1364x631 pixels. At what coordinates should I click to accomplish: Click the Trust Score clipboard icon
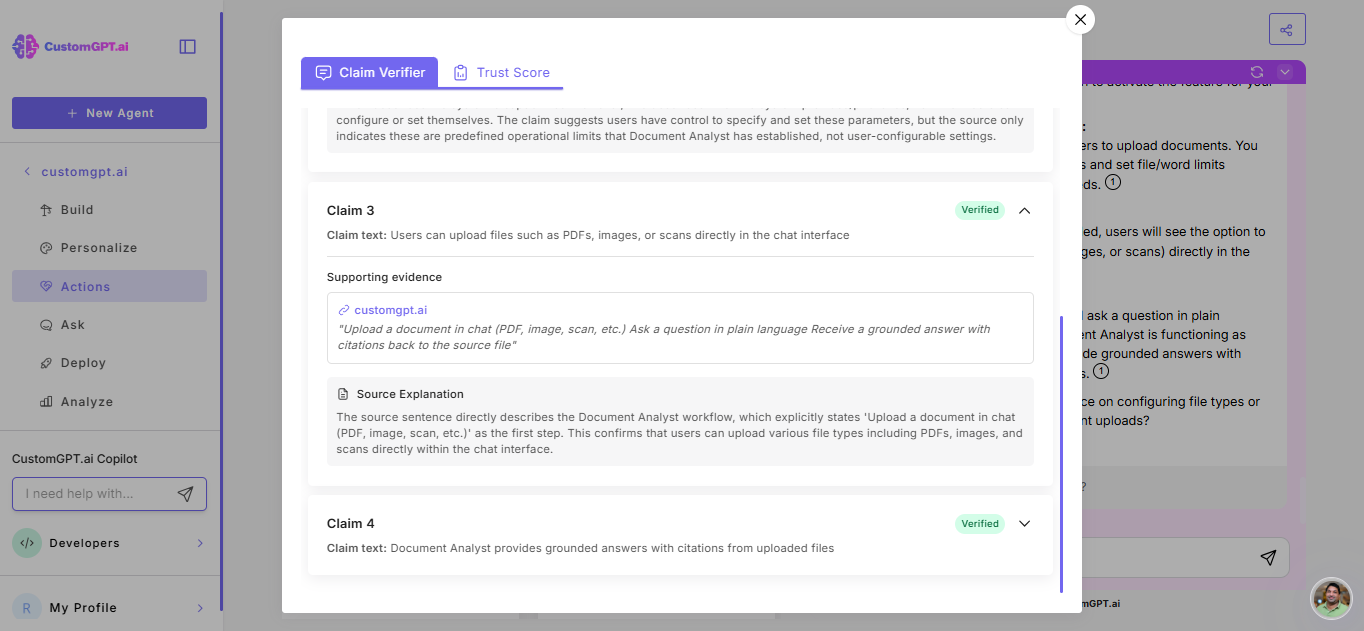coord(460,73)
